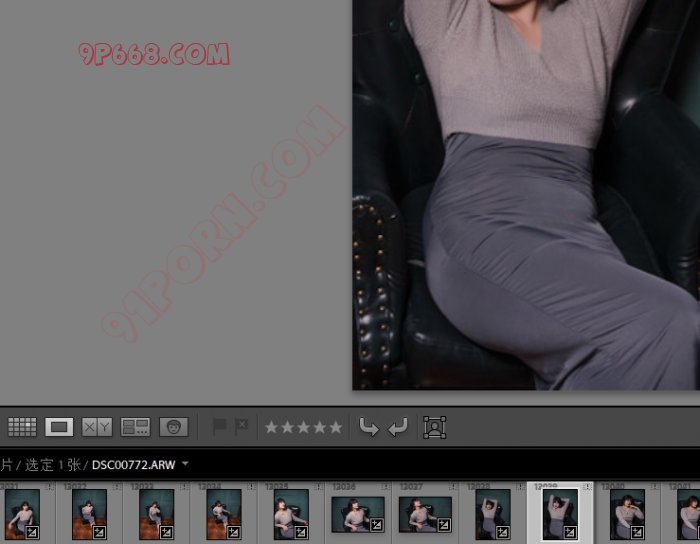Switch to Loupe view

[59, 427]
